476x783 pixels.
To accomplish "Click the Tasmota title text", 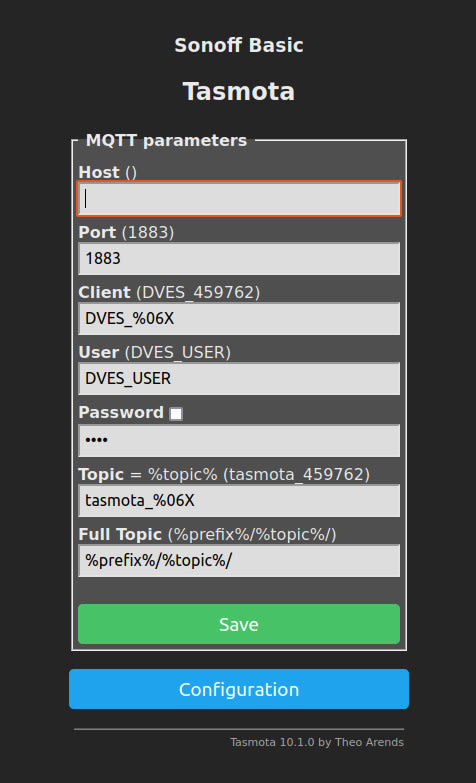I will click(x=239, y=91).
